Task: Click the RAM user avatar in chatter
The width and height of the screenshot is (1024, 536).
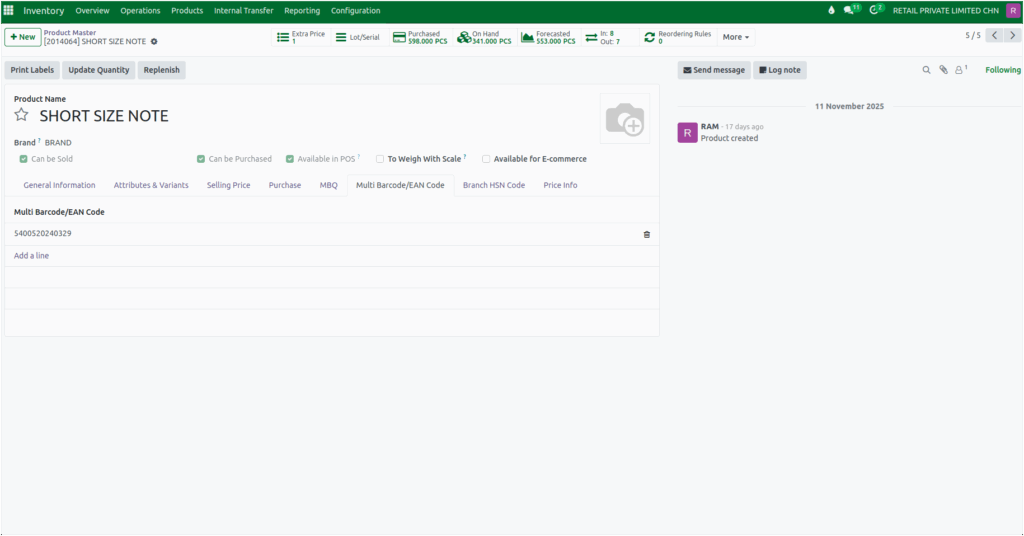Action: point(687,133)
